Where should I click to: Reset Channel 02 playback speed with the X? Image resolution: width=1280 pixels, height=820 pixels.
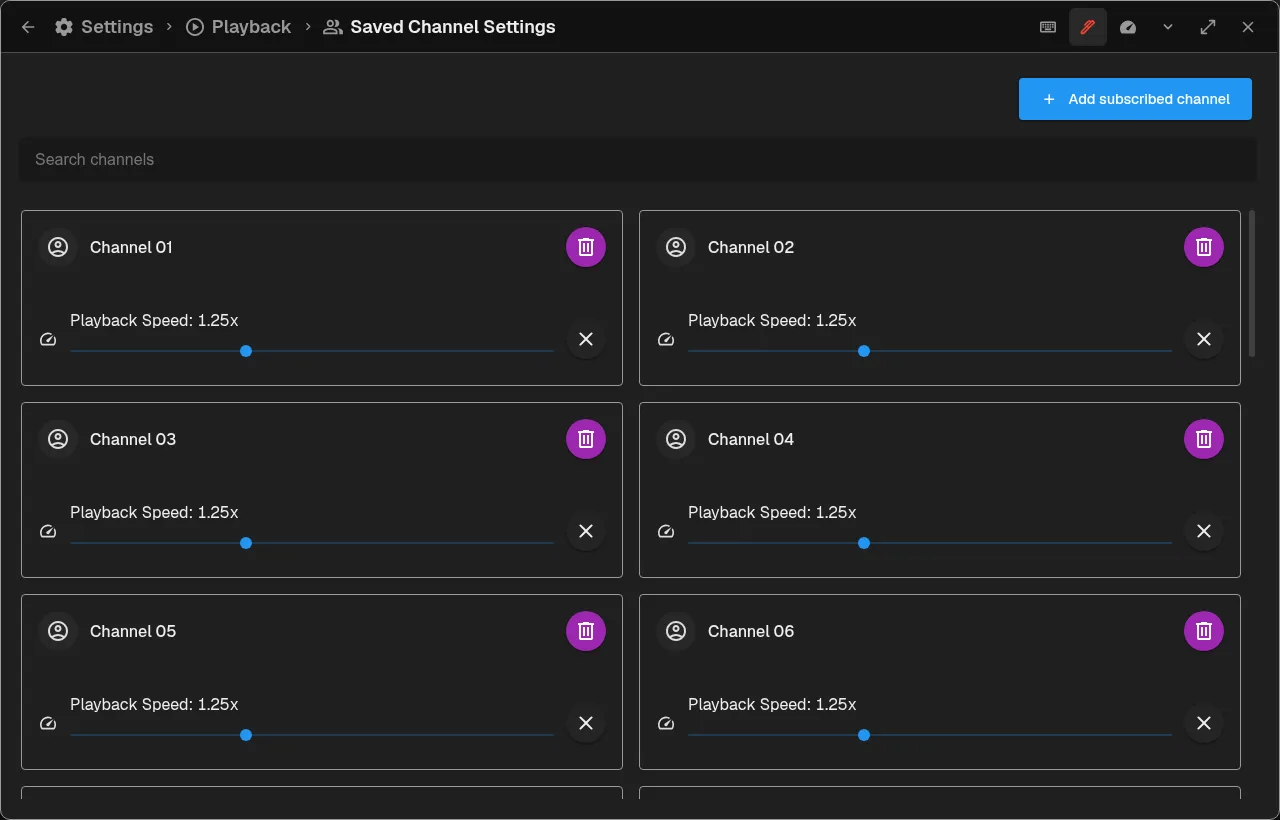click(x=1204, y=339)
